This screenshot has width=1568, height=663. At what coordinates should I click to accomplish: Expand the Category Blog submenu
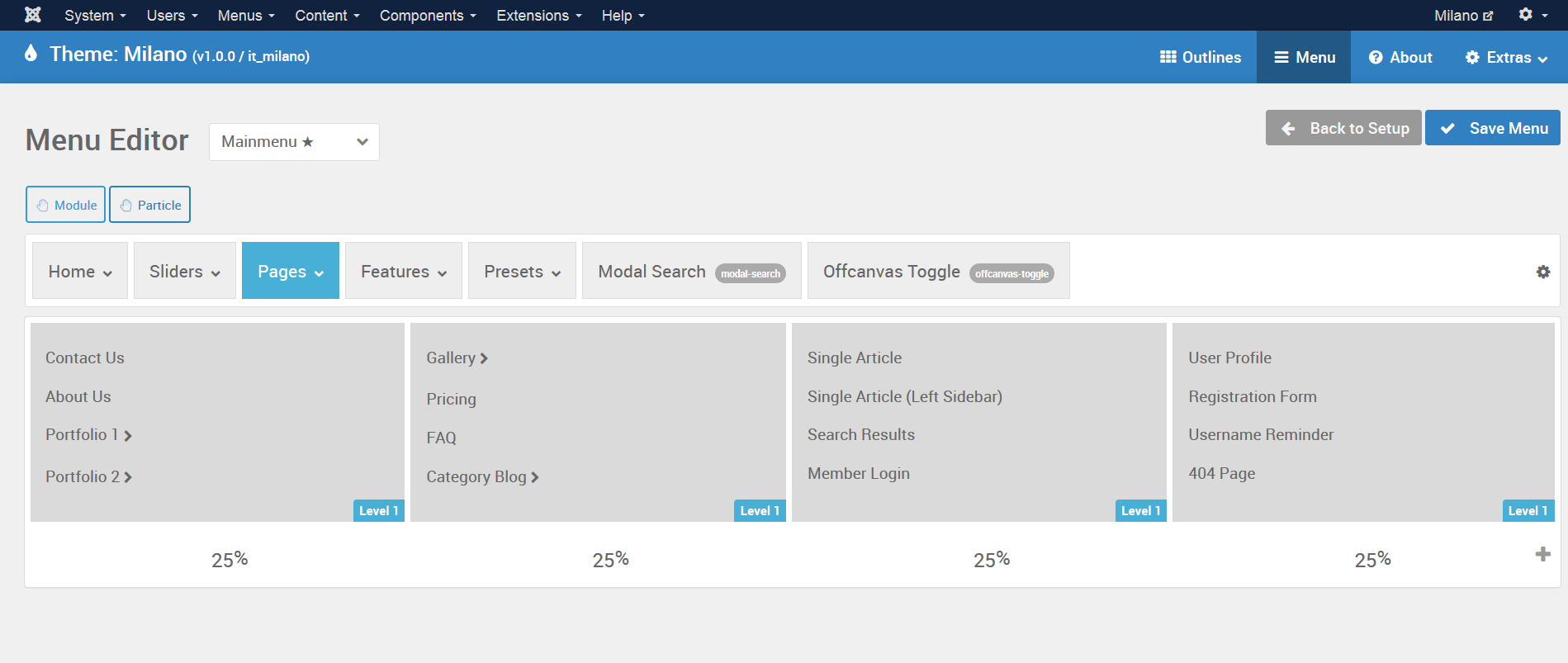click(535, 477)
